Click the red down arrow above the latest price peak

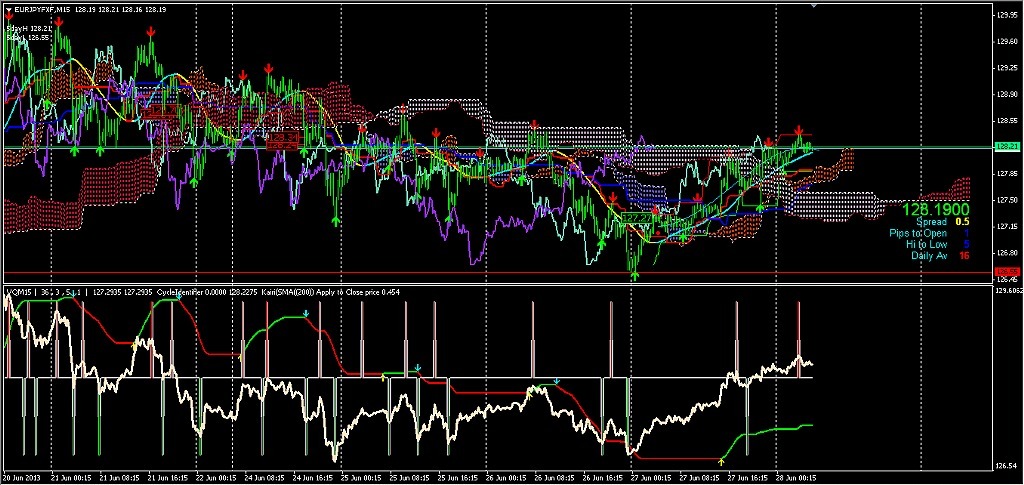[799, 132]
